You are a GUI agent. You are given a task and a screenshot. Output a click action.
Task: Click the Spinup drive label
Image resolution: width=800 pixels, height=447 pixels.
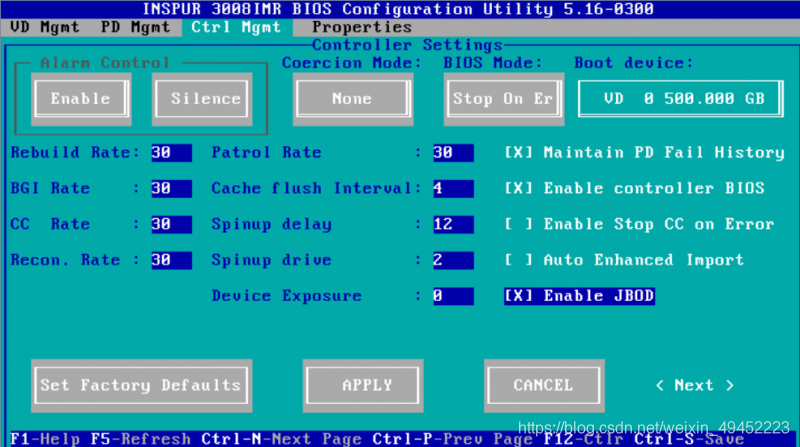pos(271,260)
